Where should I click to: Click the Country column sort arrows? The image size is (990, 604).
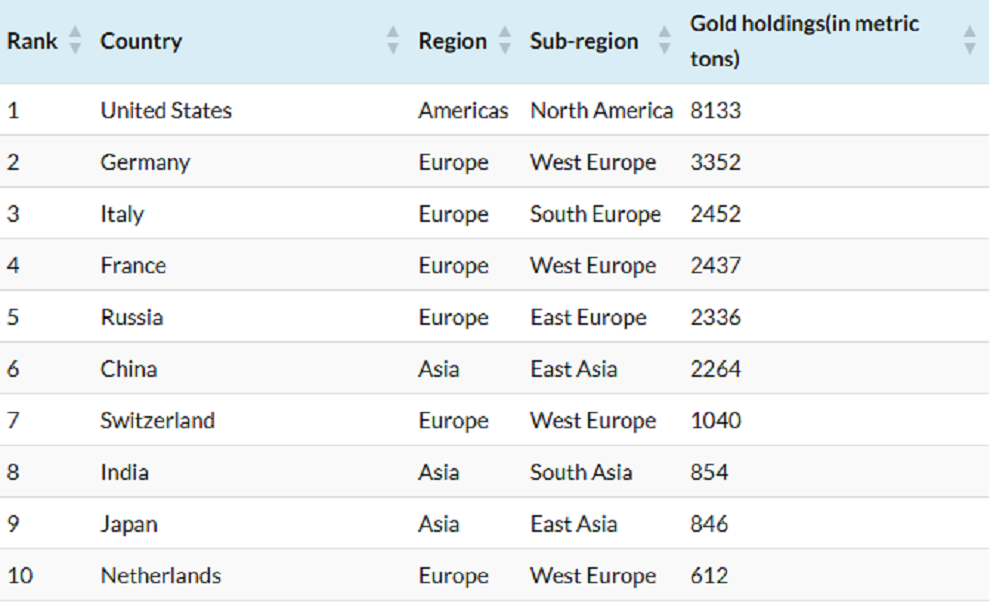point(393,41)
